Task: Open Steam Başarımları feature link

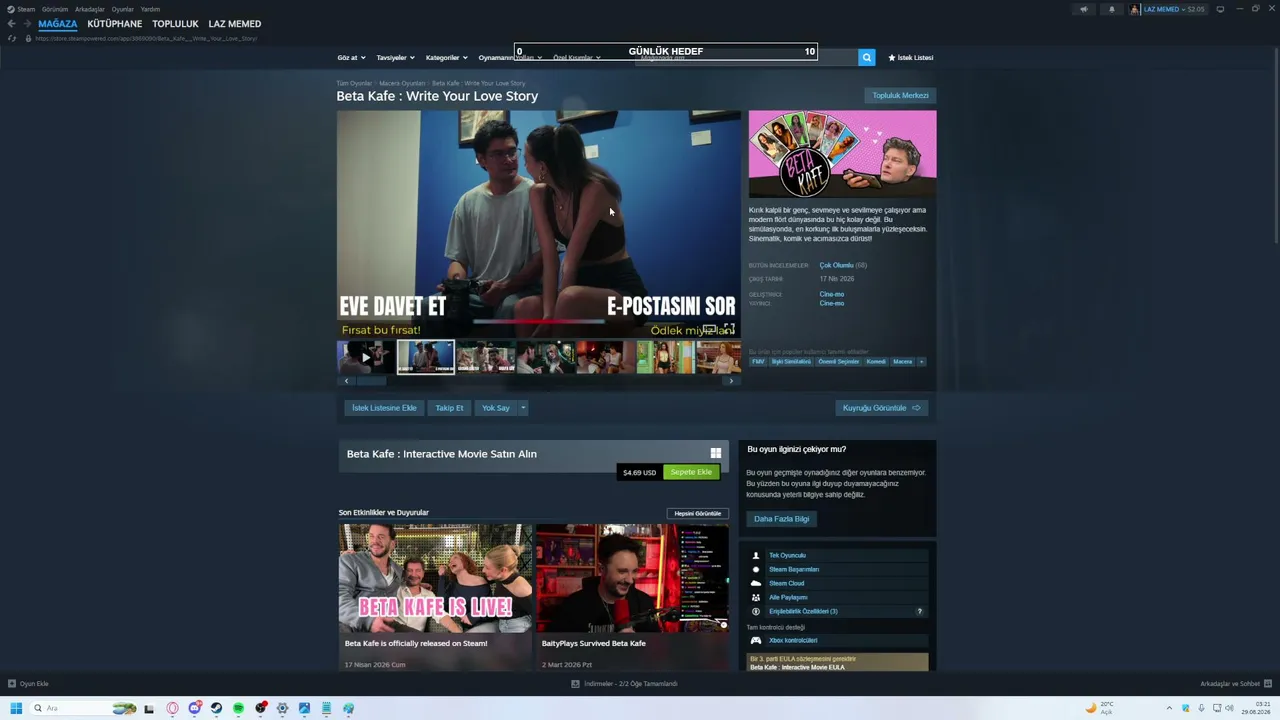Action: coord(794,569)
